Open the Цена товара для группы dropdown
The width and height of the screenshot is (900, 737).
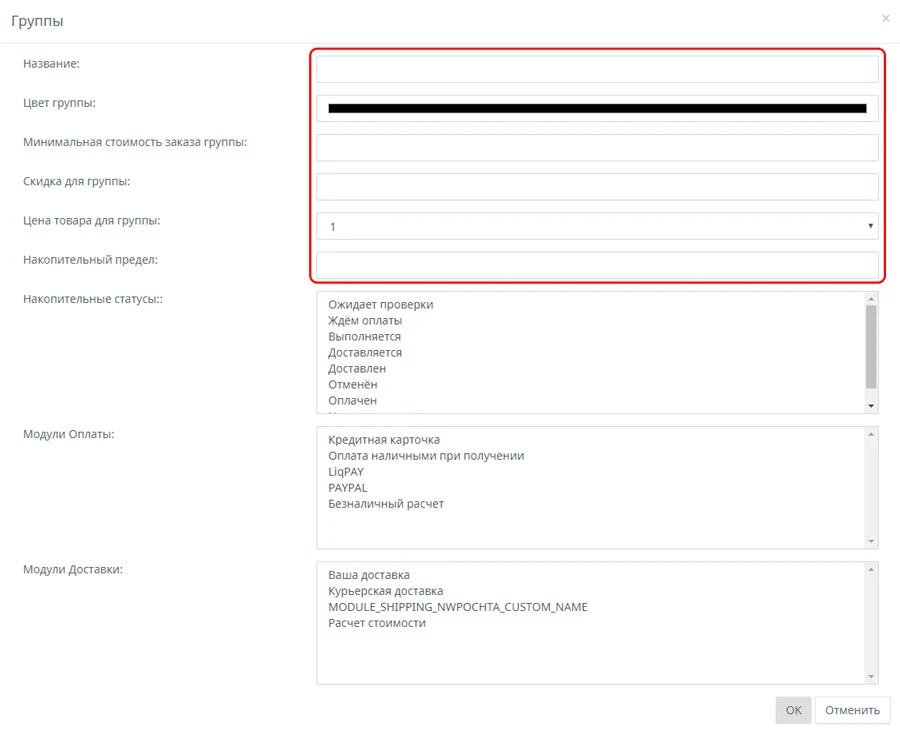click(x=597, y=226)
